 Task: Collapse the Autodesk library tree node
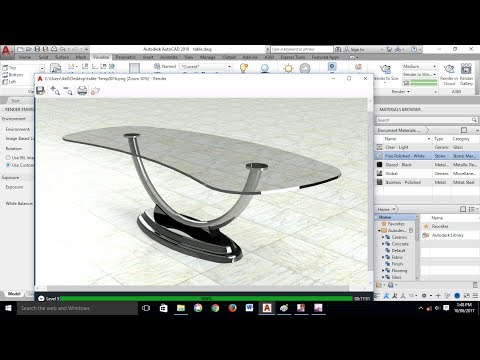coord(379,231)
